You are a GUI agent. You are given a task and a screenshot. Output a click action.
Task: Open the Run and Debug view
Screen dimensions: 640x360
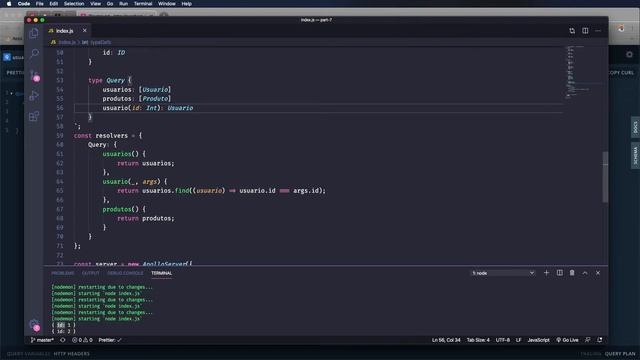34,96
